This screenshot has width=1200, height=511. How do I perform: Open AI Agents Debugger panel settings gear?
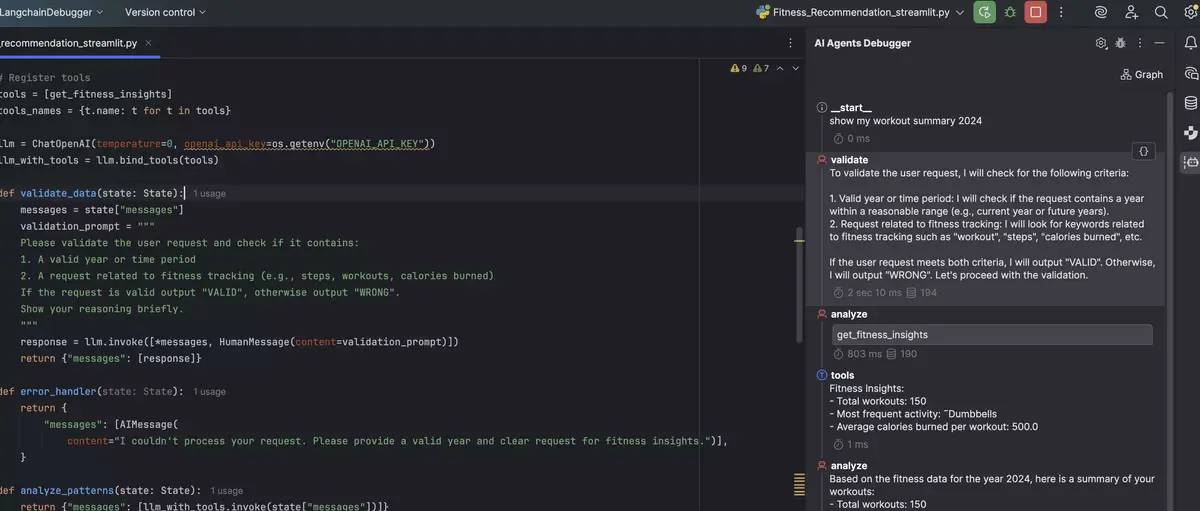(1101, 44)
